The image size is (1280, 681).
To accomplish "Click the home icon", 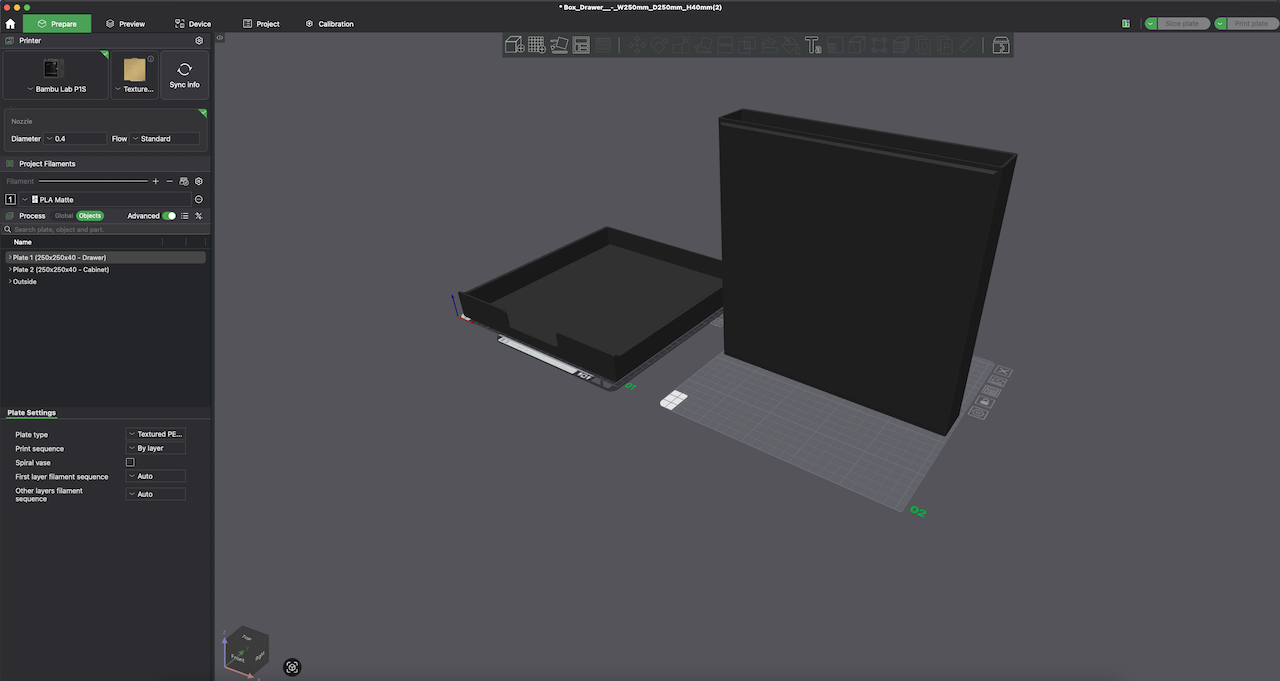I will (11, 23).
